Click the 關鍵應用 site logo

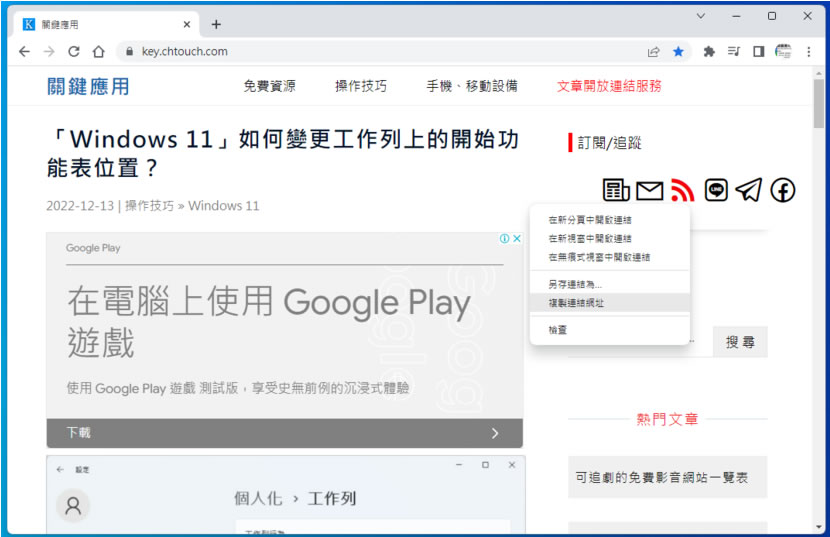pyautogui.click(x=88, y=86)
